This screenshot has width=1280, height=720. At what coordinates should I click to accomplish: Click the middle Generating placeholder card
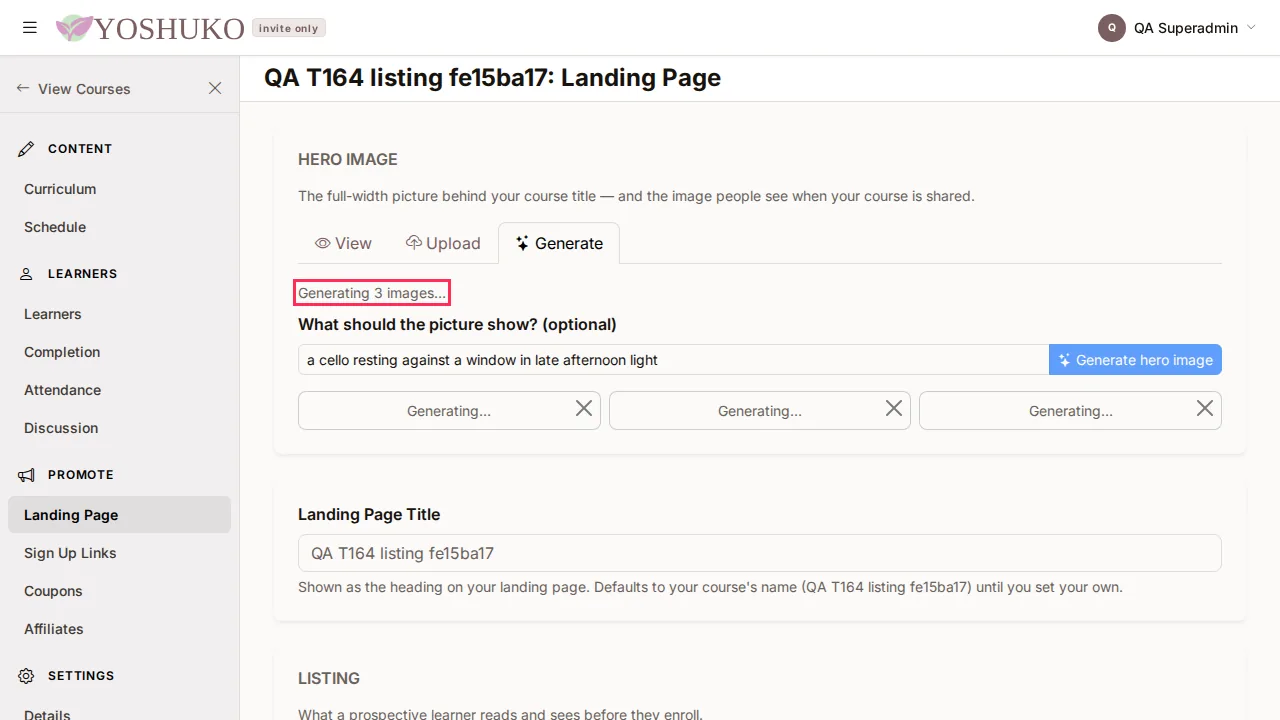tap(760, 411)
